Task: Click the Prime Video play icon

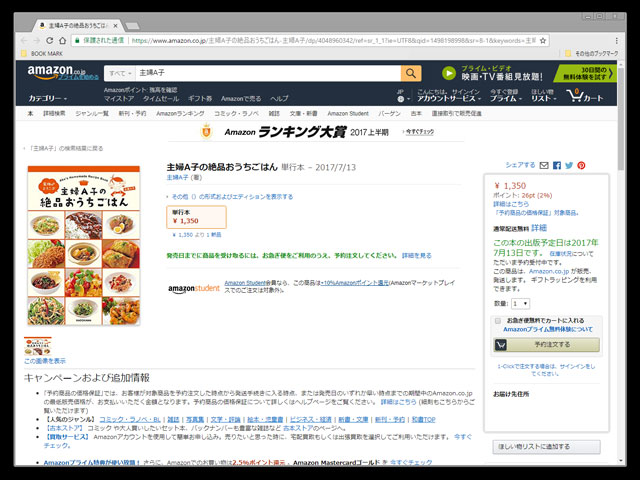Action: click(x=449, y=73)
